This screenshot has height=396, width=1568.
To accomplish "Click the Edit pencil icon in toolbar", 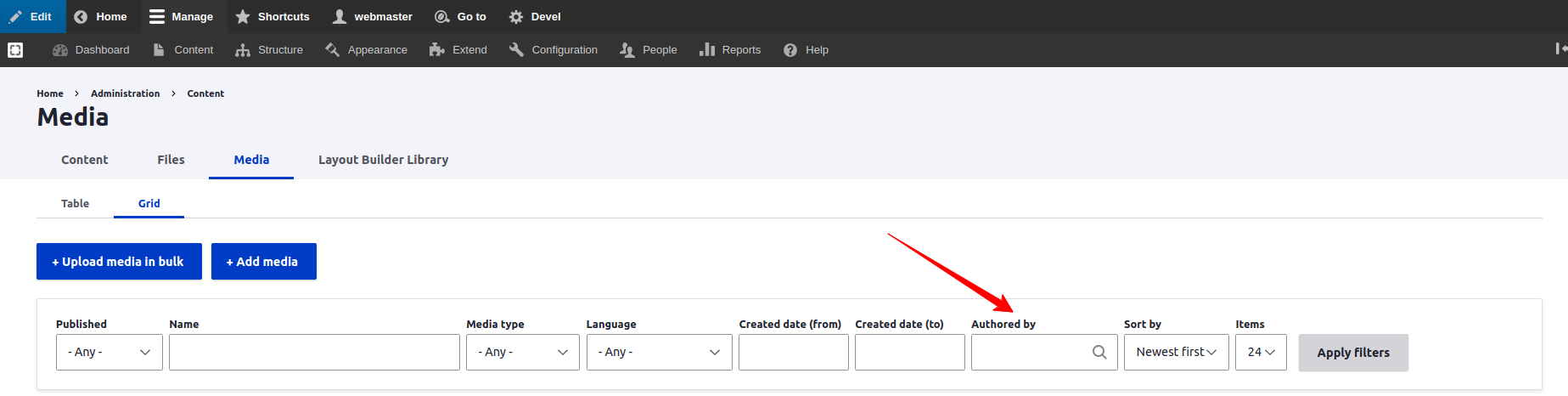I will [x=16, y=16].
